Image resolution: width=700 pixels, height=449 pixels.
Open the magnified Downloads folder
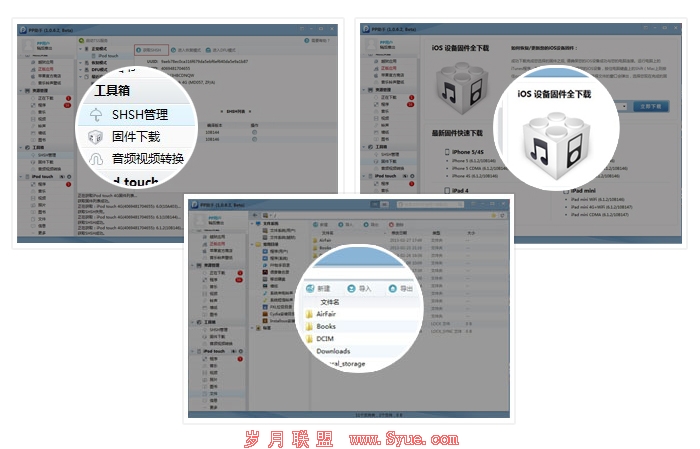point(333,351)
